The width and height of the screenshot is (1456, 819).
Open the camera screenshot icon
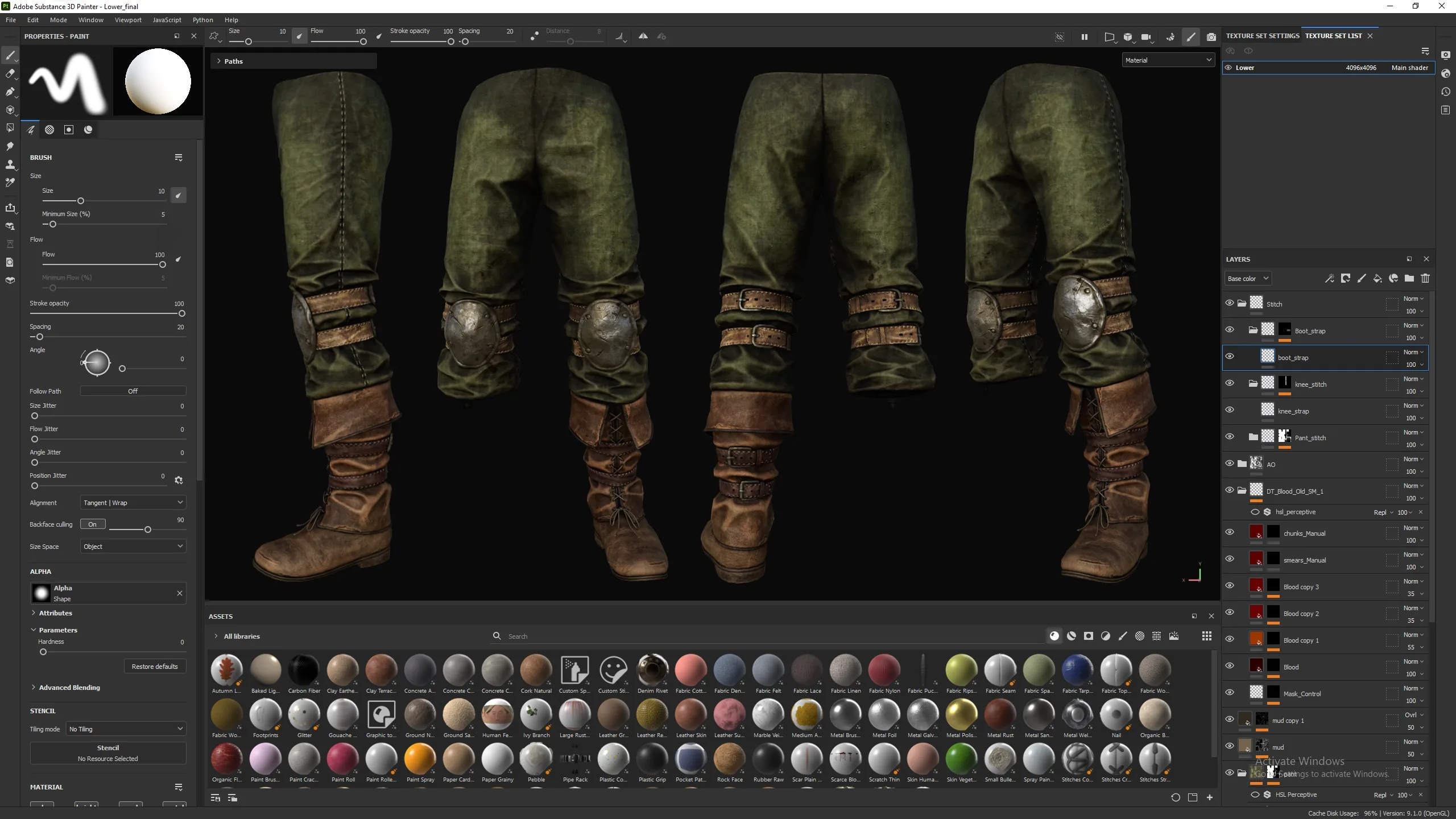pos(1211,37)
